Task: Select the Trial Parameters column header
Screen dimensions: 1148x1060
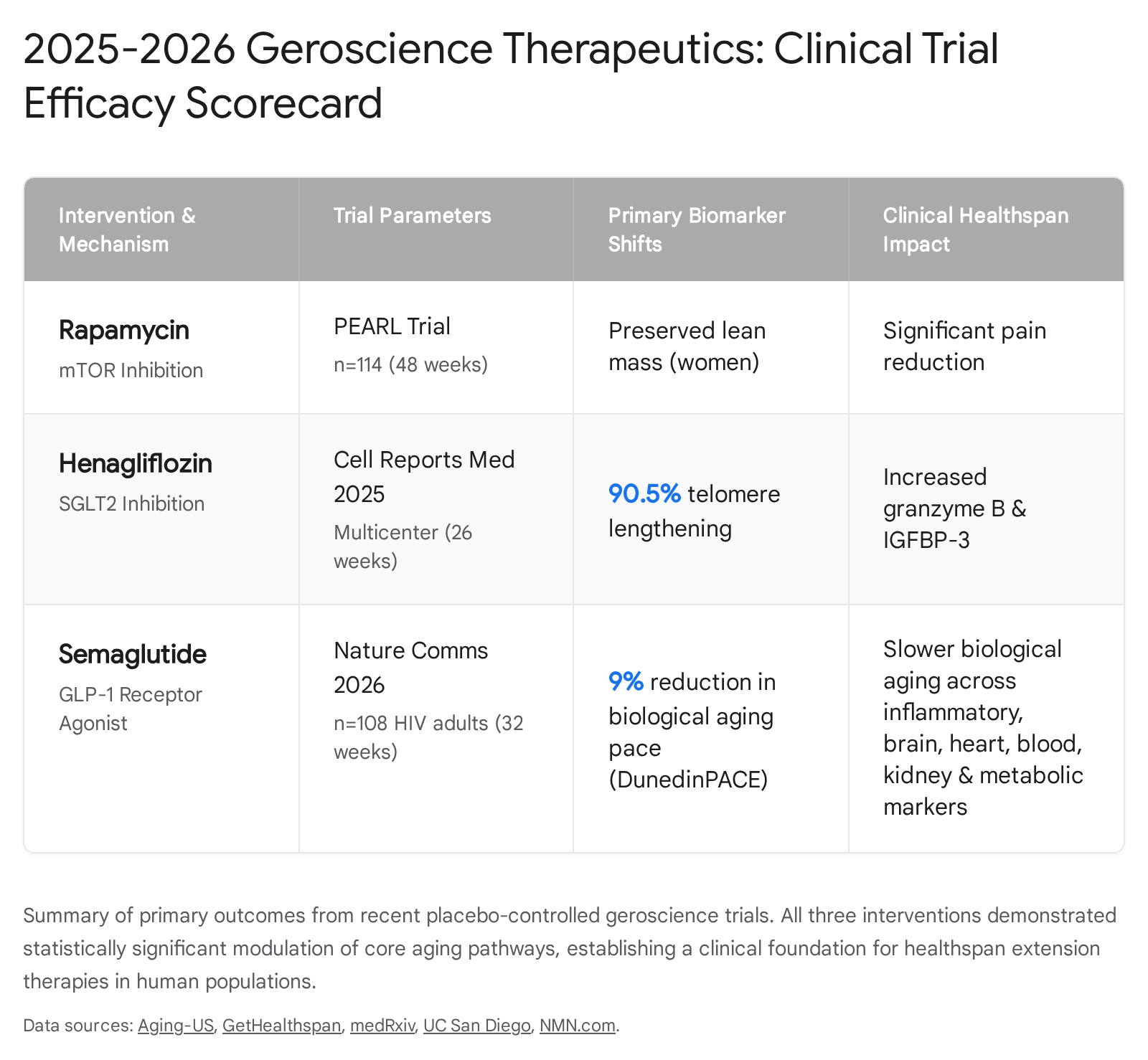Action: [x=436, y=229]
